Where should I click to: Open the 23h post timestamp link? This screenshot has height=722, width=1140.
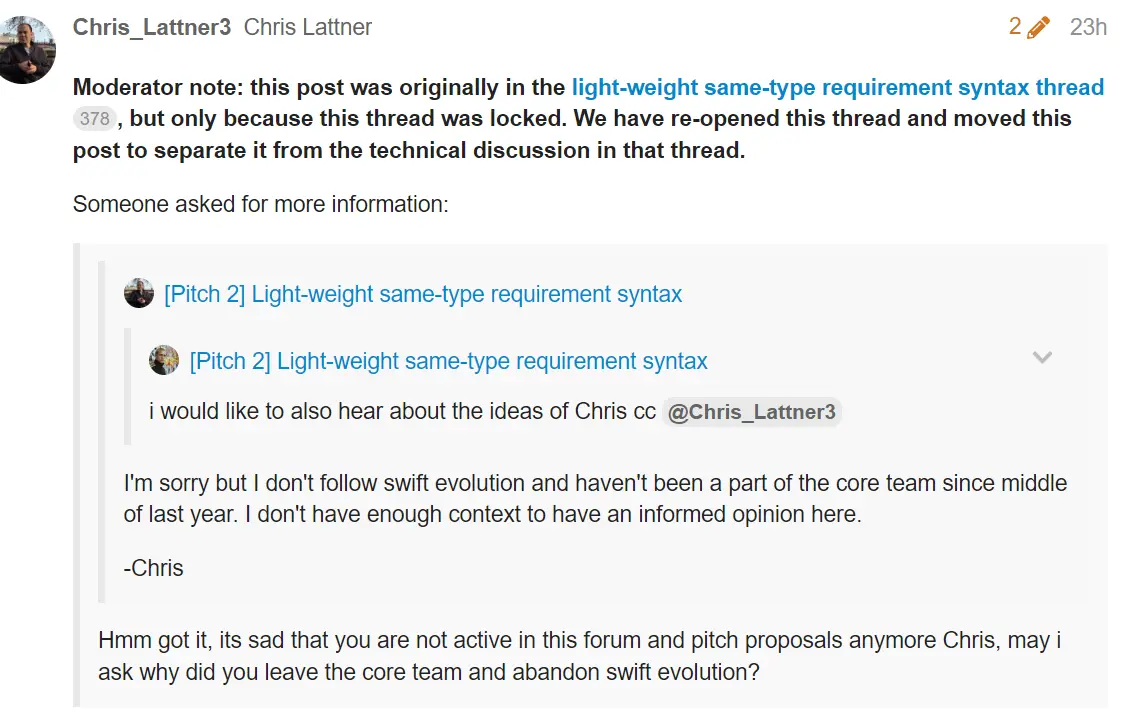tap(1088, 27)
